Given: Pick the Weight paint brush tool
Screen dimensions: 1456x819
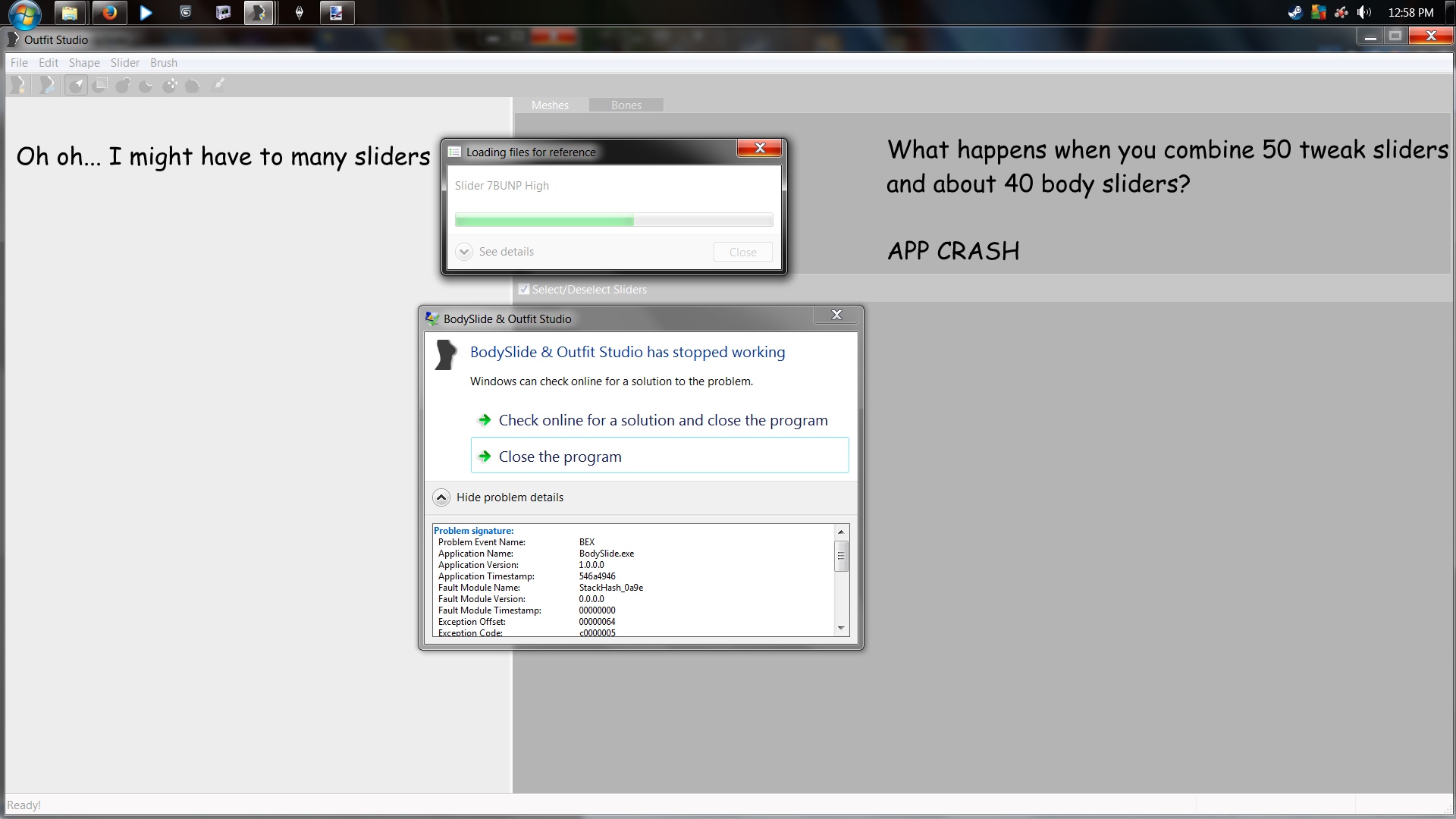Looking at the screenshot, I should click(x=218, y=85).
